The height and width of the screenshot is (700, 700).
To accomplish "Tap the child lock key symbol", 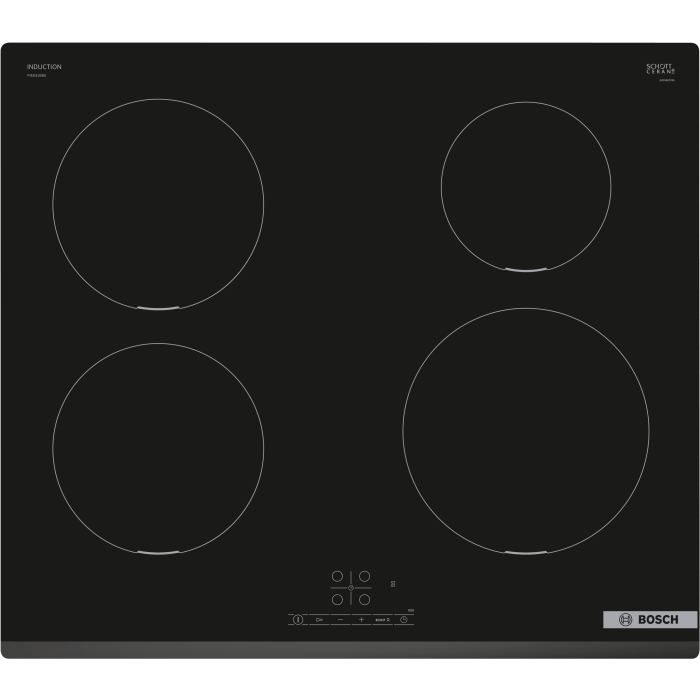I will [x=319, y=620].
